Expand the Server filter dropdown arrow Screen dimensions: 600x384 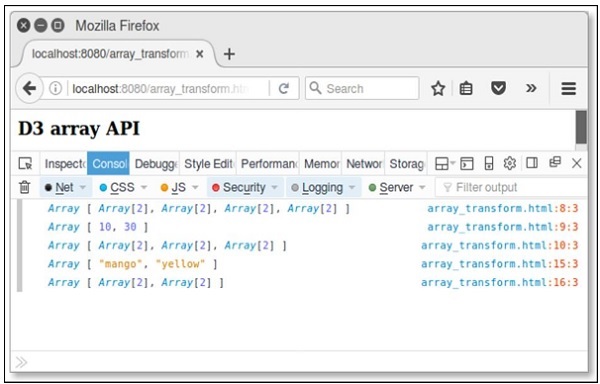pos(422,187)
